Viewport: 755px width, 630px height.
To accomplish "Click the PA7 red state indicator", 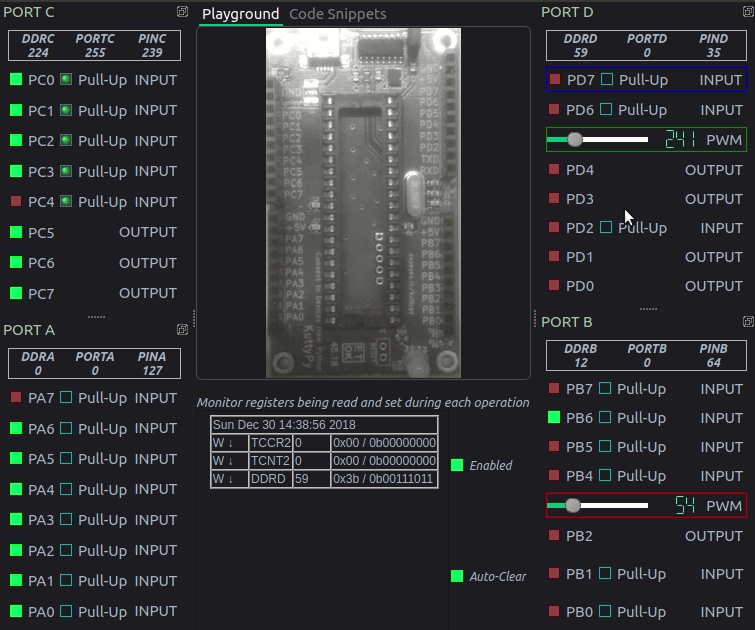I will (16, 398).
